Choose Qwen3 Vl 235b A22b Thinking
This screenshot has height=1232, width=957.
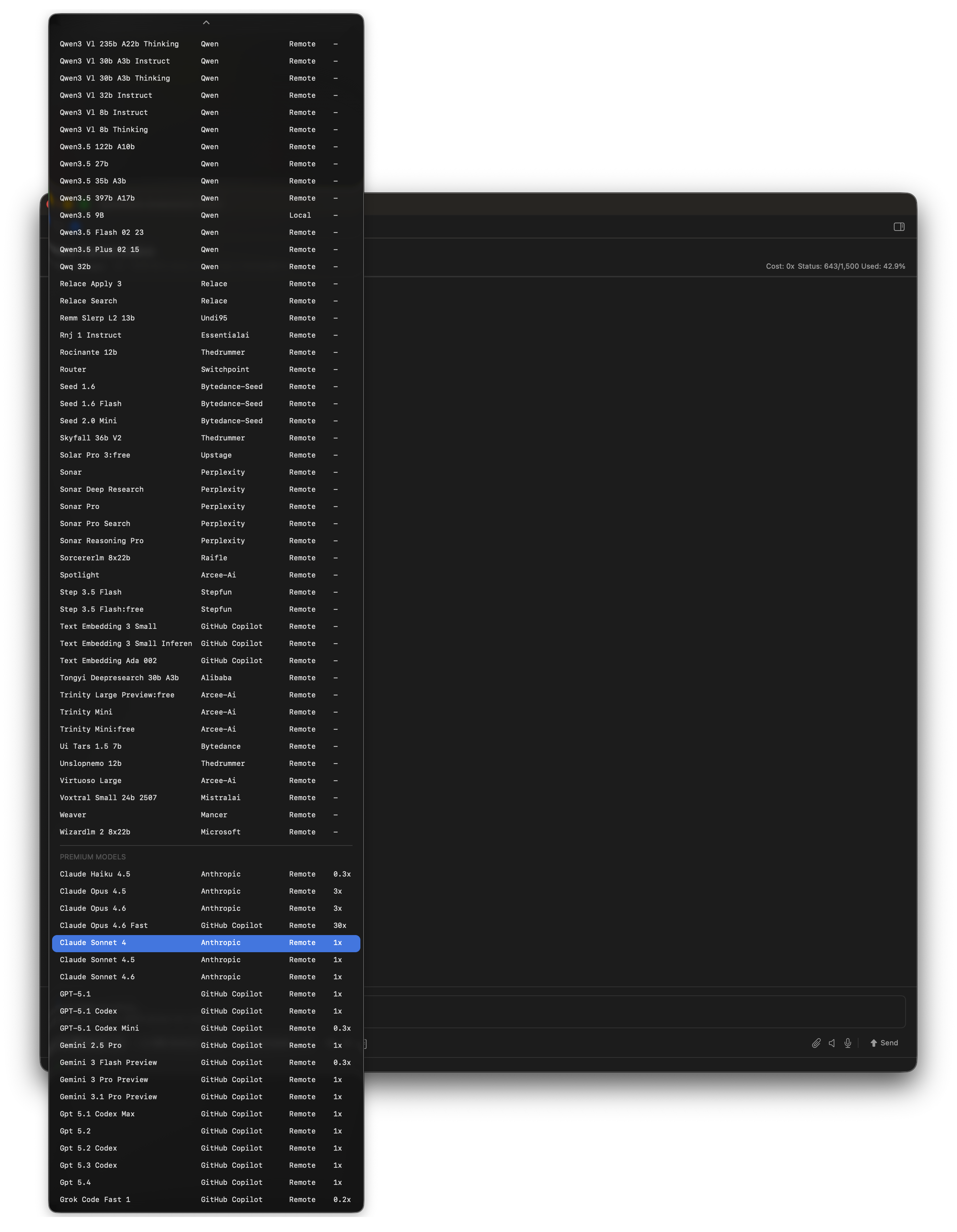(x=206, y=44)
